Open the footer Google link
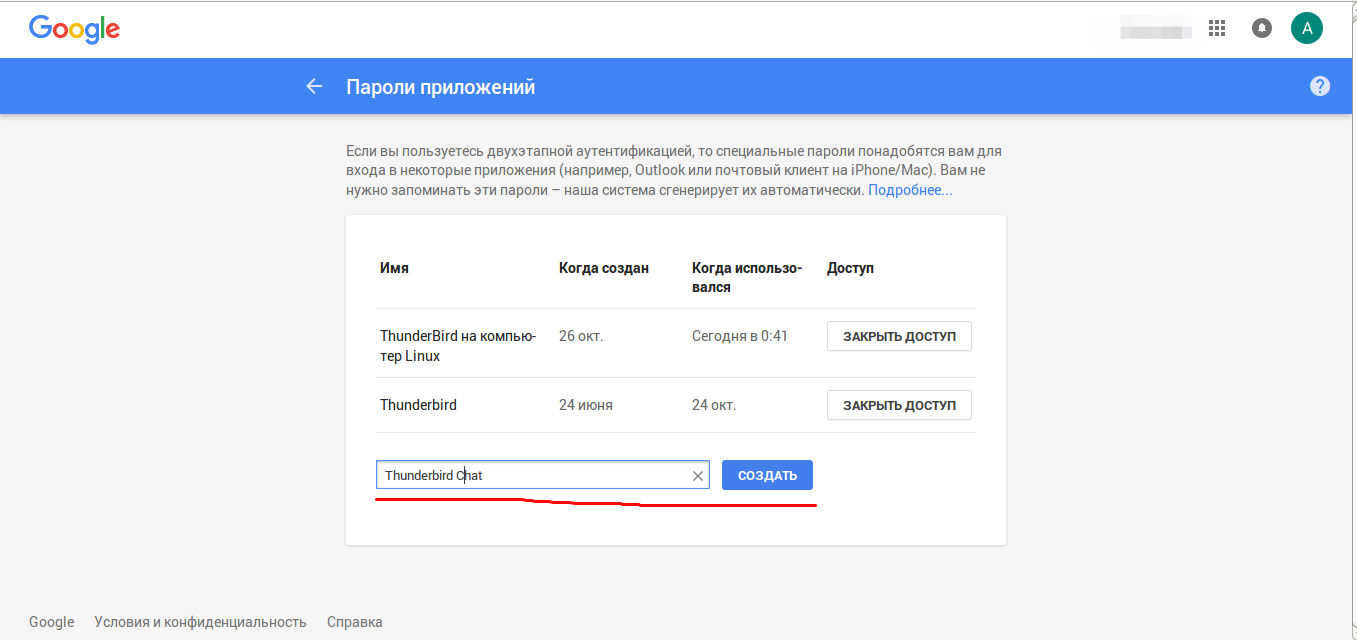The width and height of the screenshot is (1357, 640). [x=51, y=622]
